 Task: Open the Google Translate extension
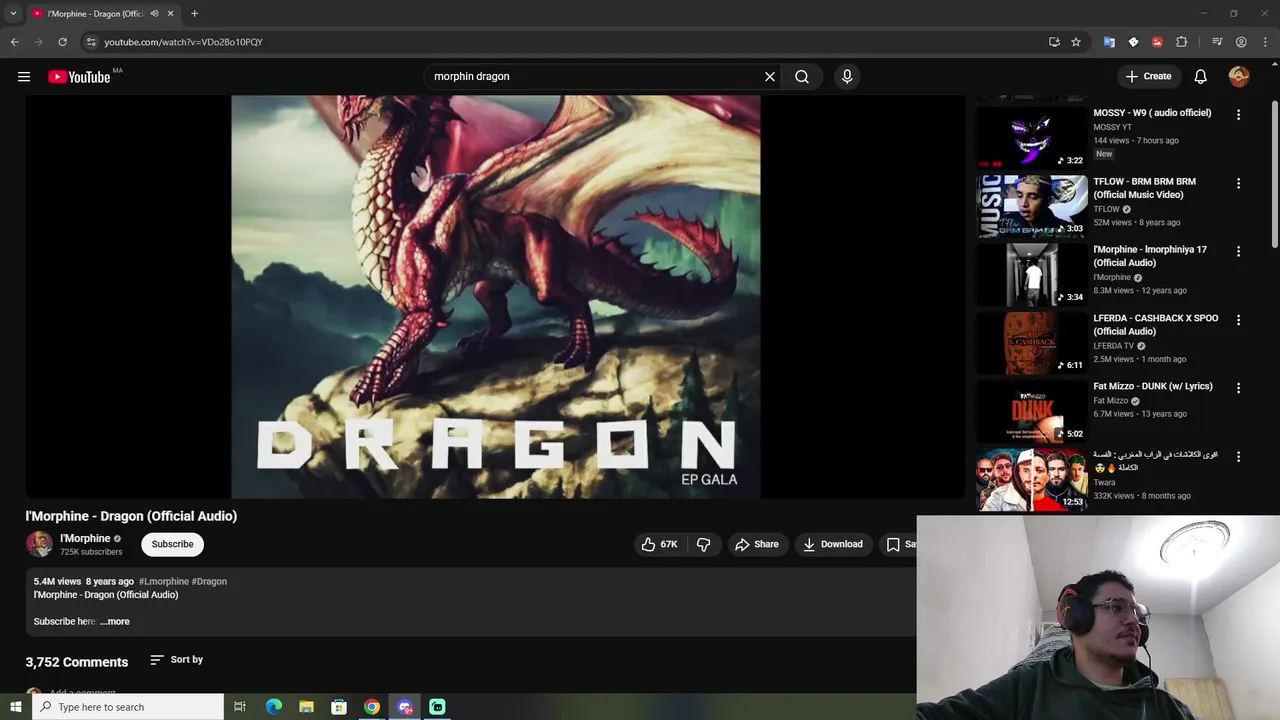pyautogui.click(x=1109, y=42)
